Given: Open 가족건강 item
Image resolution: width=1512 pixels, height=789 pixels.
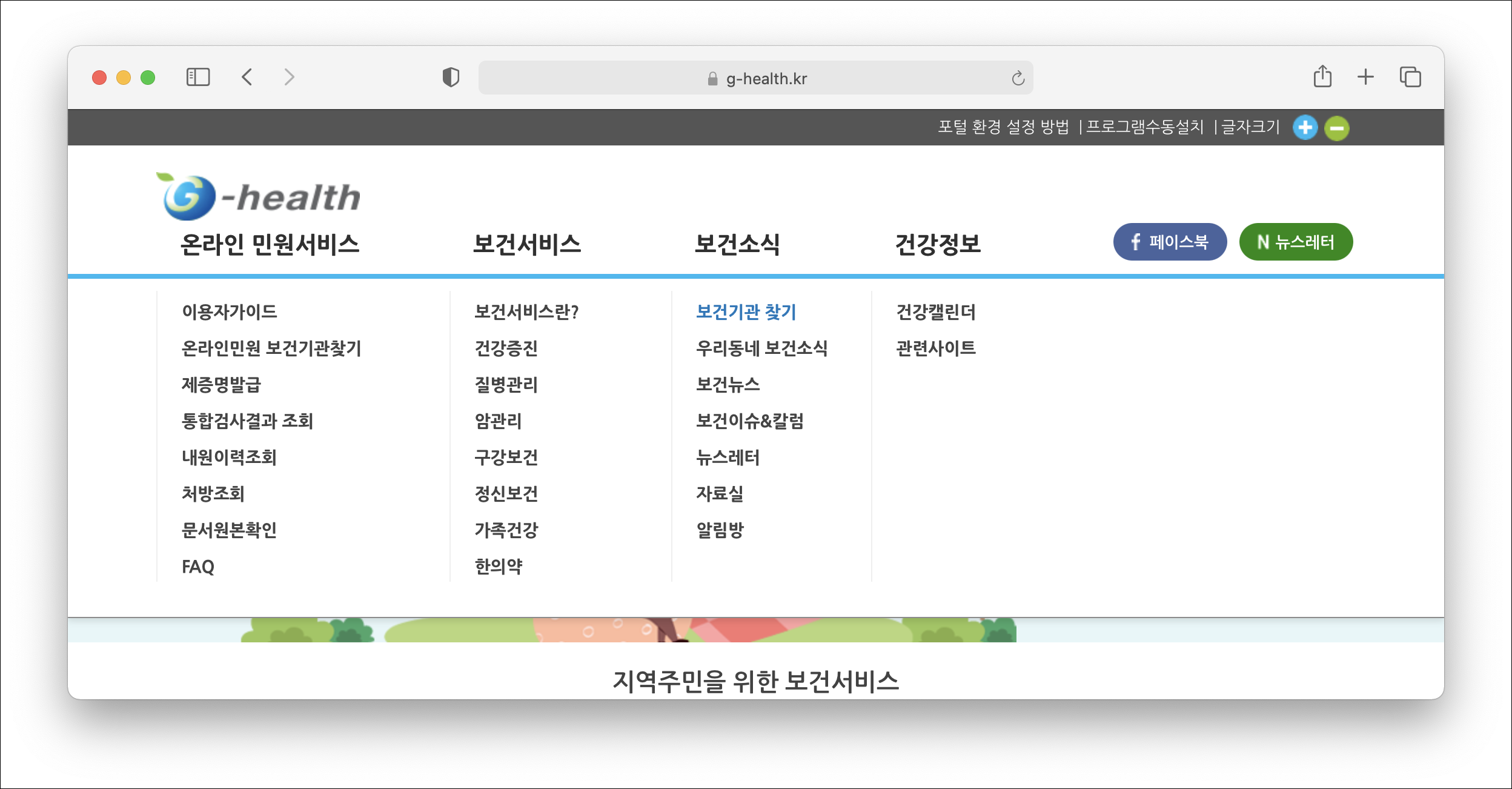Looking at the screenshot, I should [x=506, y=530].
